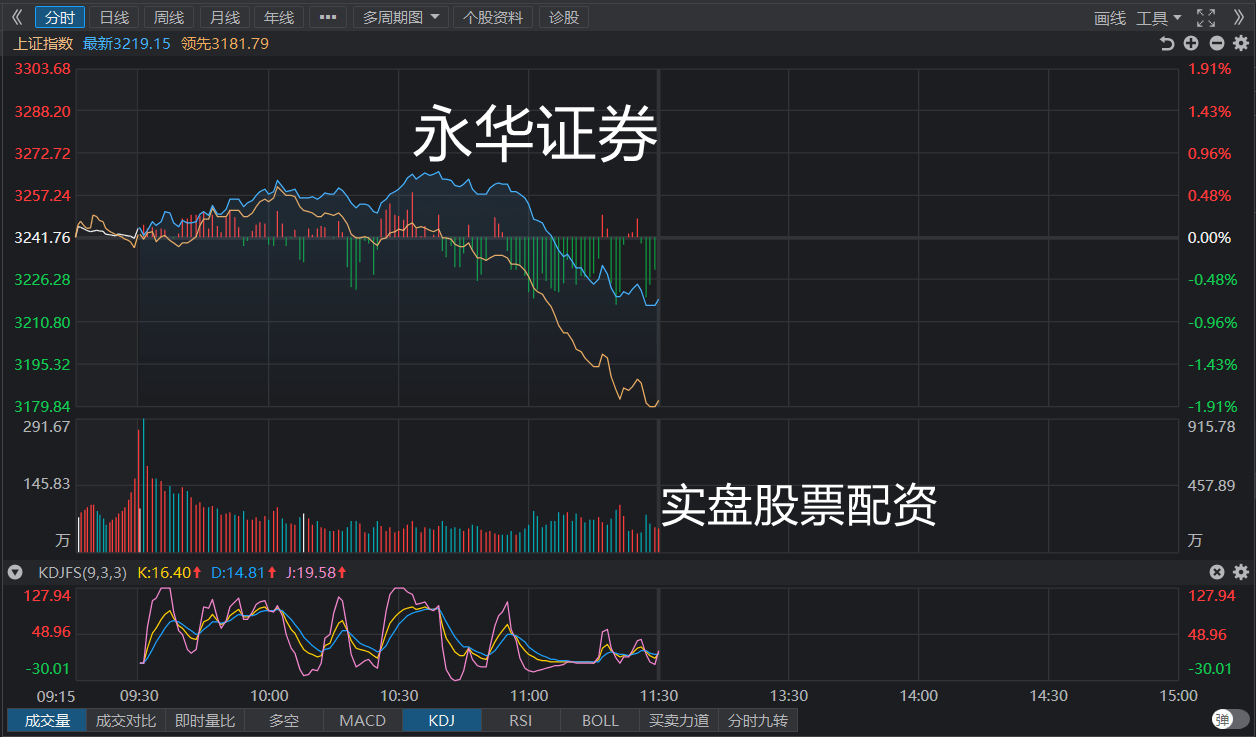Viewport: 1256px width, 737px height.
Task: Switch to 周线 weekly chart
Action: (x=170, y=17)
